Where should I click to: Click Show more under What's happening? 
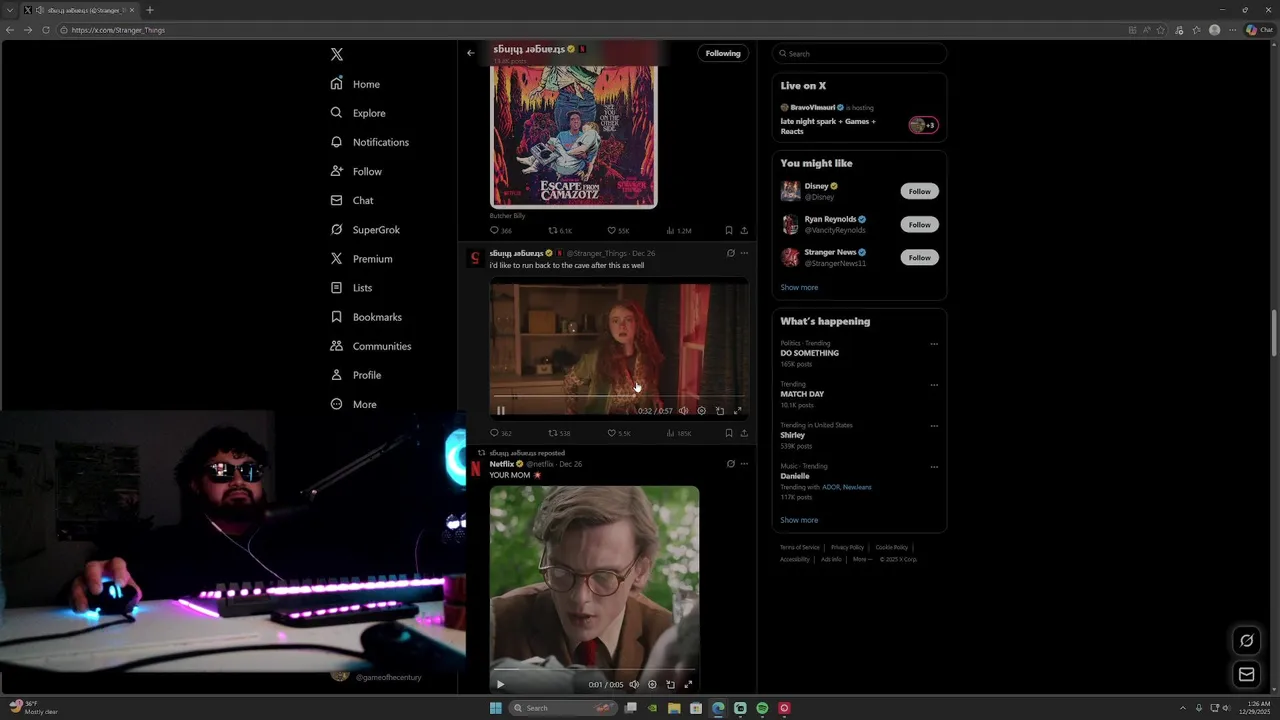coord(799,520)
